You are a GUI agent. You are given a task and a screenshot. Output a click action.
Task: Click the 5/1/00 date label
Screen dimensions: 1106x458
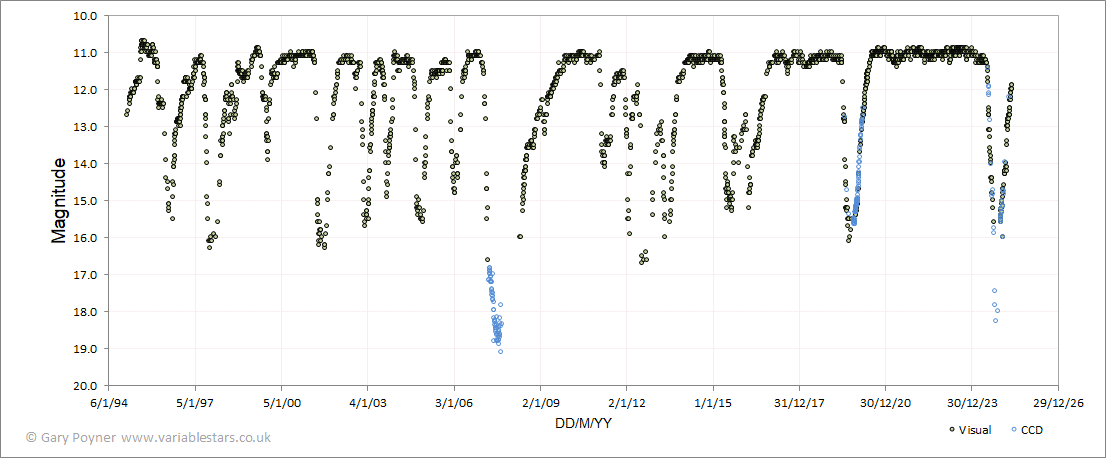[x=281, y=404]
